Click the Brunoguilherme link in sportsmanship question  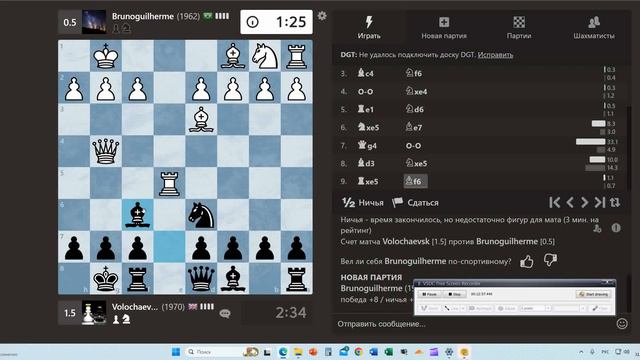(x=415, y=261)
